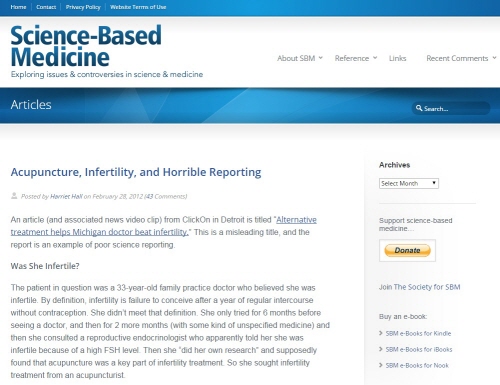Open Join The Society for SBM link
This screenshot has height=385, width=500.
pos(419,287)
